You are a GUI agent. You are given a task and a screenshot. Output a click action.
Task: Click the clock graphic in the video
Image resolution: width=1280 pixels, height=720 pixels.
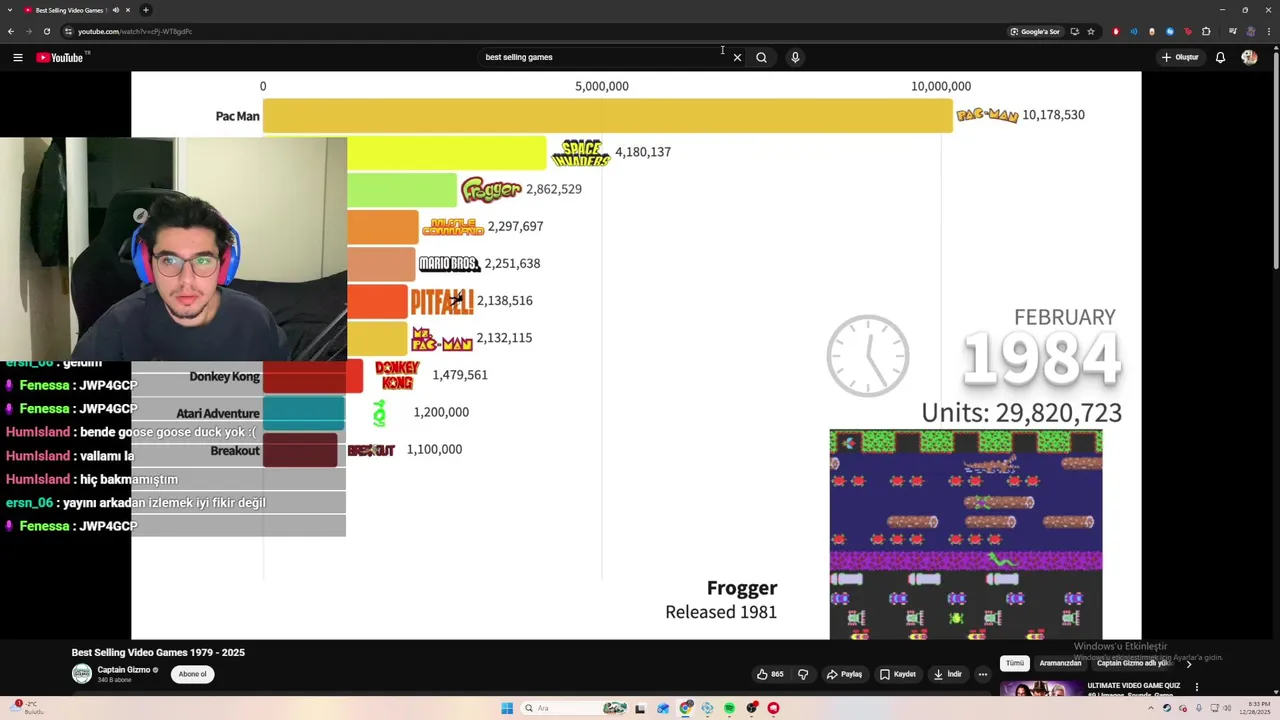[x=868, y=356]
